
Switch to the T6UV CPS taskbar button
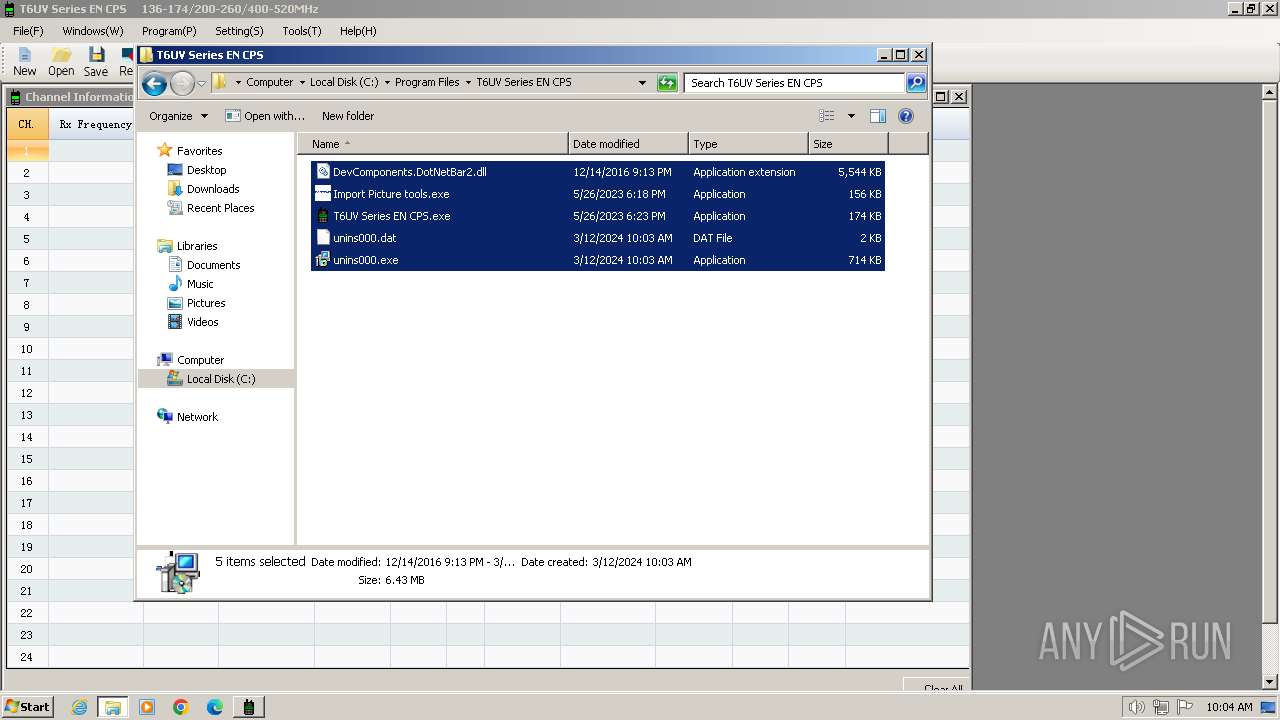coord(249,707)
